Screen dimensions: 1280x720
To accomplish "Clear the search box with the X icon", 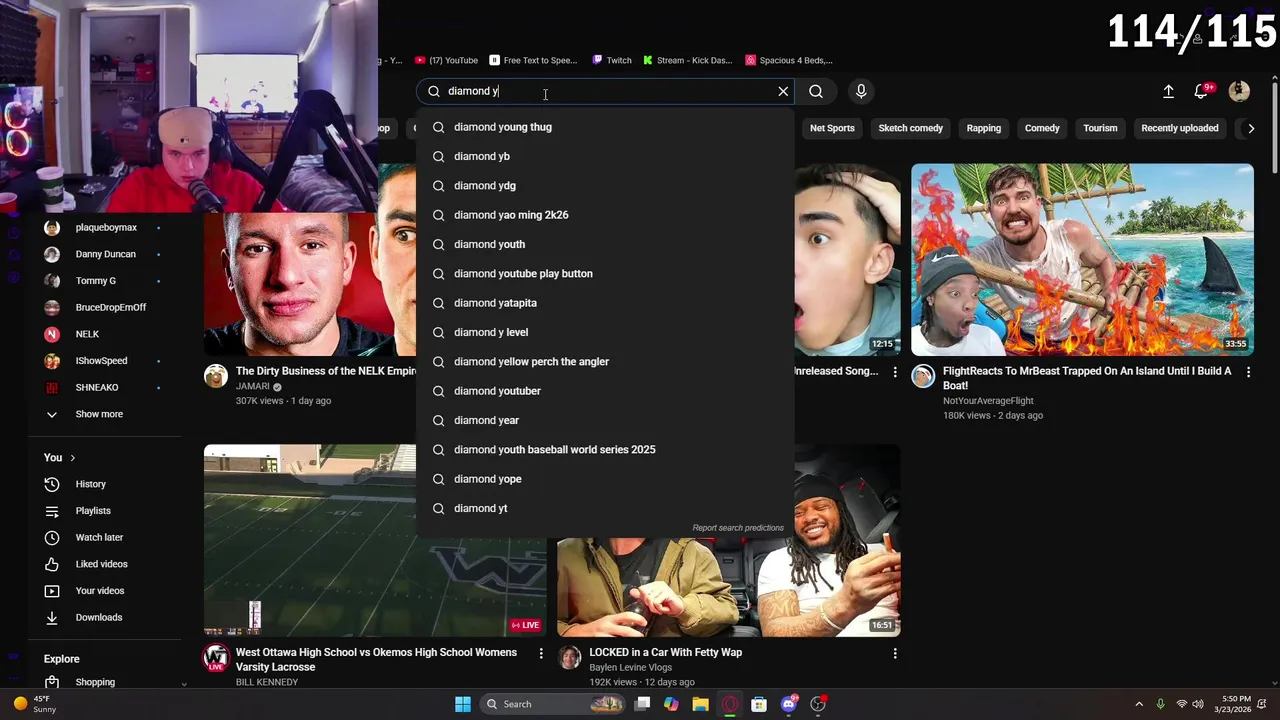I will tap(783, 91).
